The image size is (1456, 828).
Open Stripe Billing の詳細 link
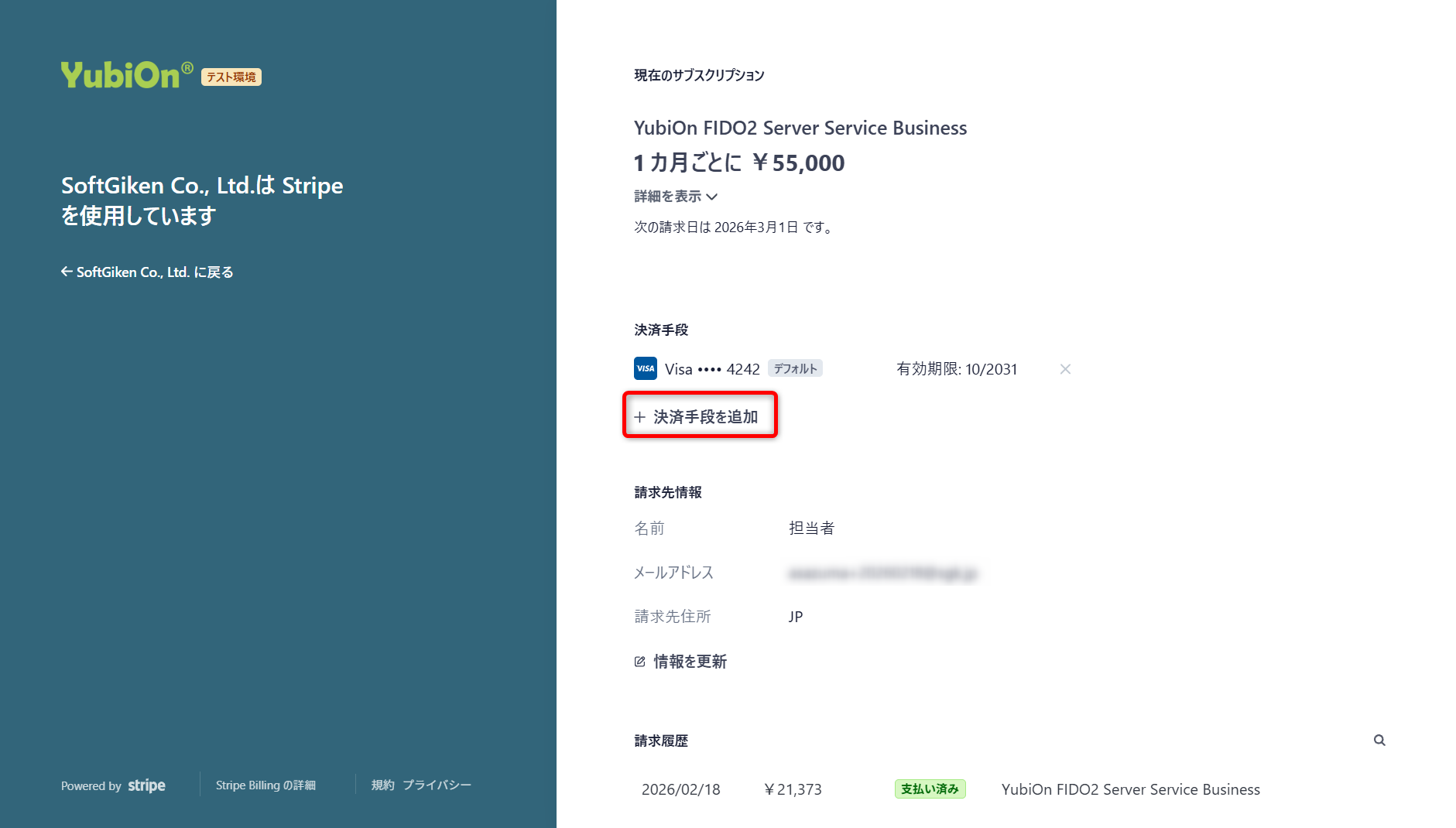[266, 785]
